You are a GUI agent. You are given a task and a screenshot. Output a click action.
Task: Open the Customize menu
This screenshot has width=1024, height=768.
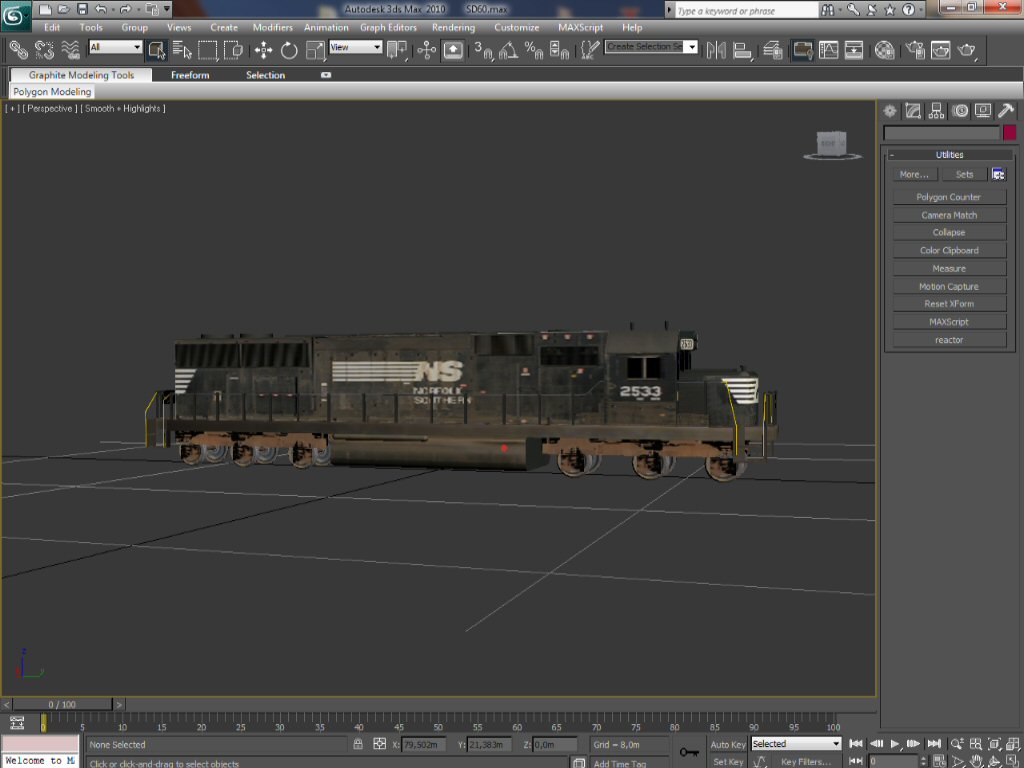click(x=517, y=27)
